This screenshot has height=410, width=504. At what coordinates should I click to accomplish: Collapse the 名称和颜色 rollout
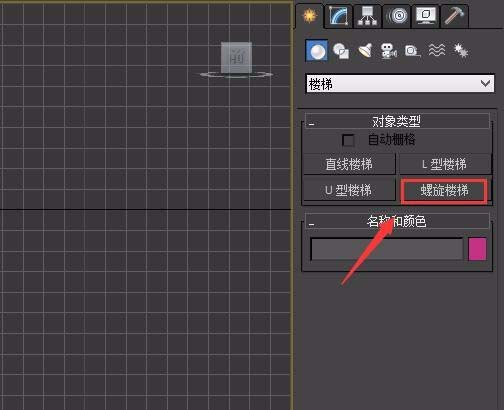pos(397,221)
